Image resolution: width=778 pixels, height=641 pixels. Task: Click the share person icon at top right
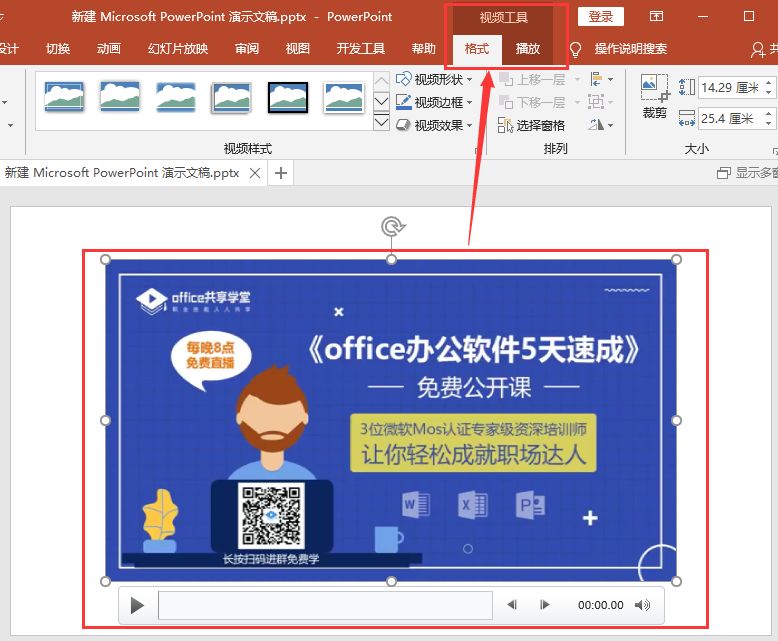[757, 49]
